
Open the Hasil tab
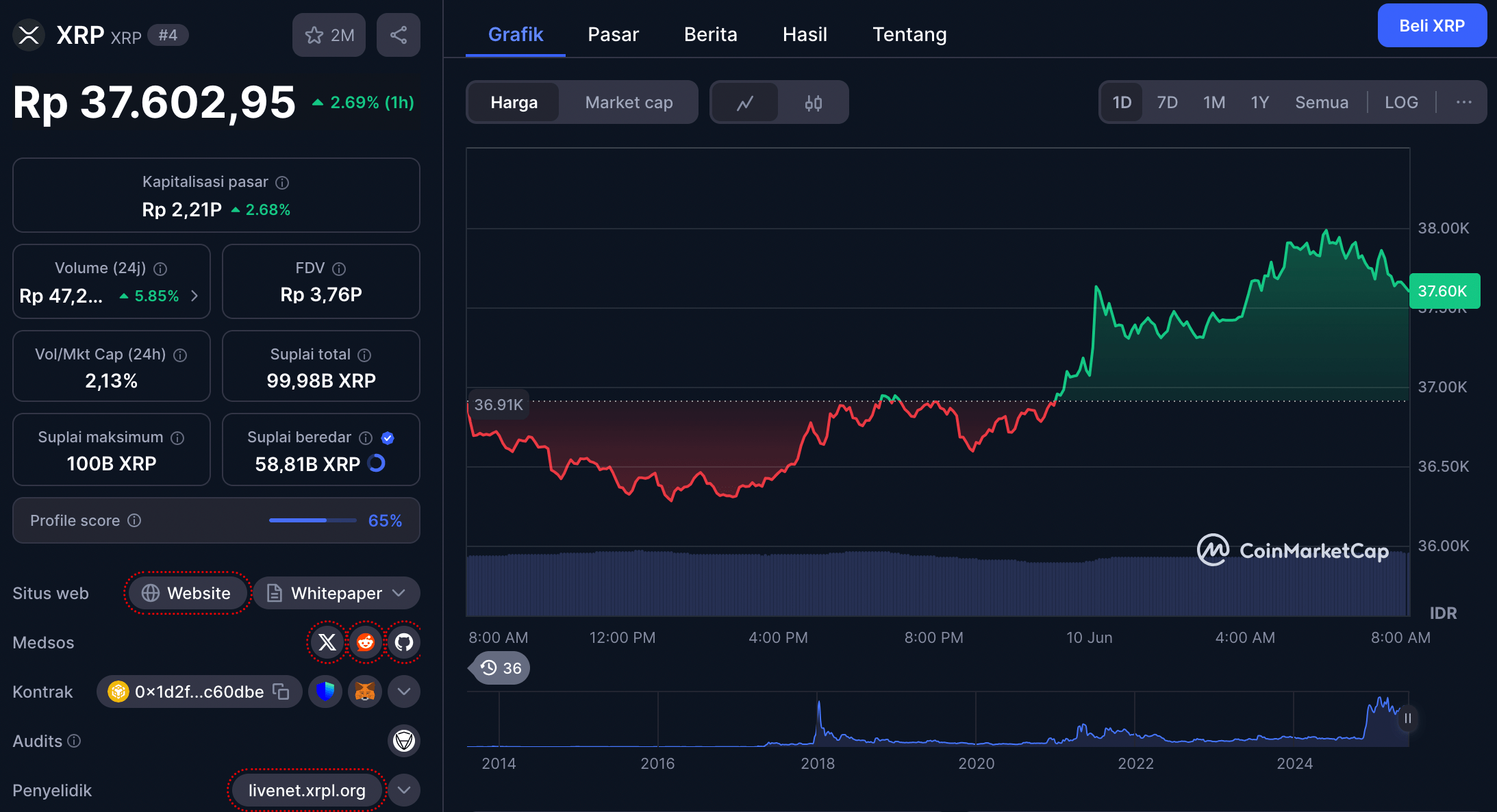805,34
